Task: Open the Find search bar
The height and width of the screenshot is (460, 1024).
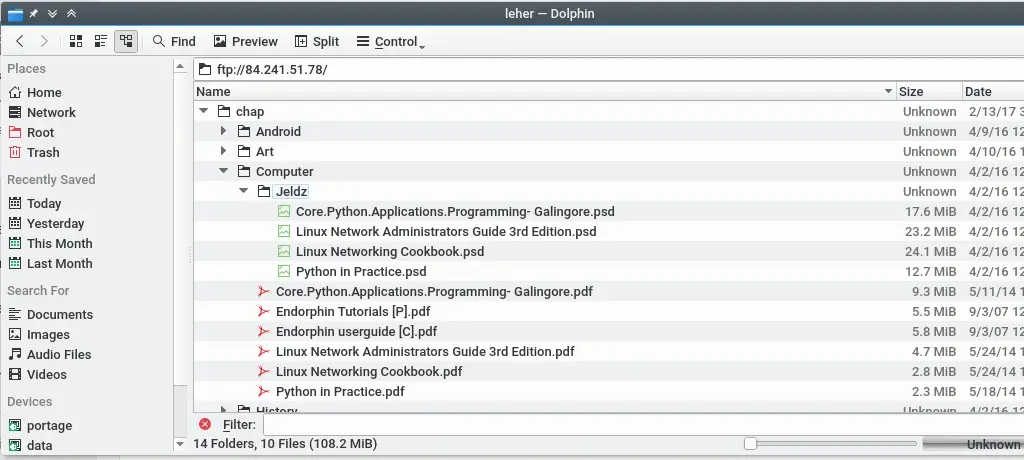Action: pos(174,41)
